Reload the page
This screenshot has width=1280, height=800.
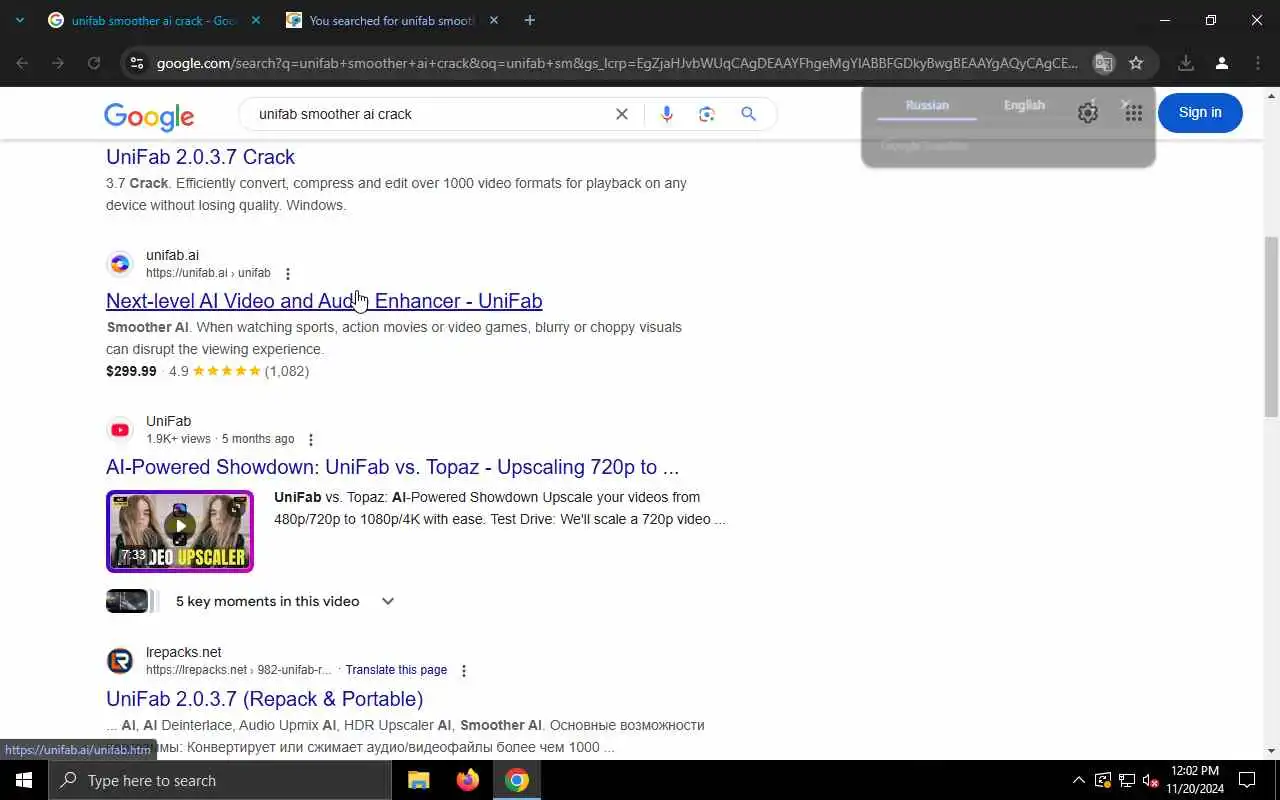tap(94, 63)
